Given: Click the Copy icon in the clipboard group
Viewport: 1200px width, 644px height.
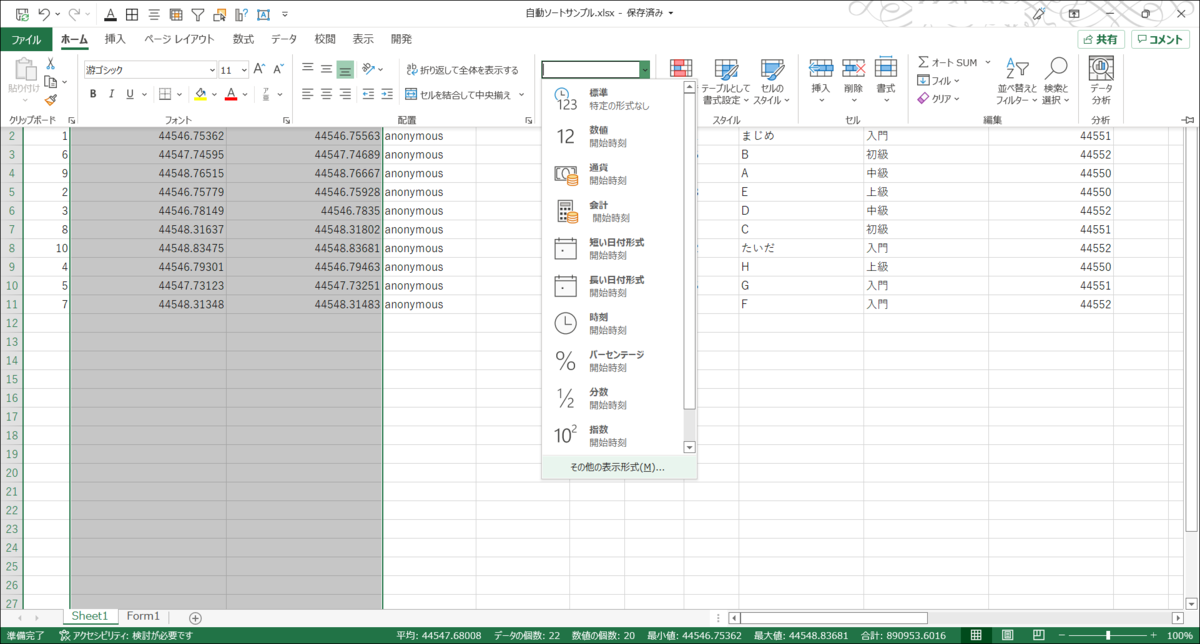Looking at the screenshot, I should click(49, 82).
